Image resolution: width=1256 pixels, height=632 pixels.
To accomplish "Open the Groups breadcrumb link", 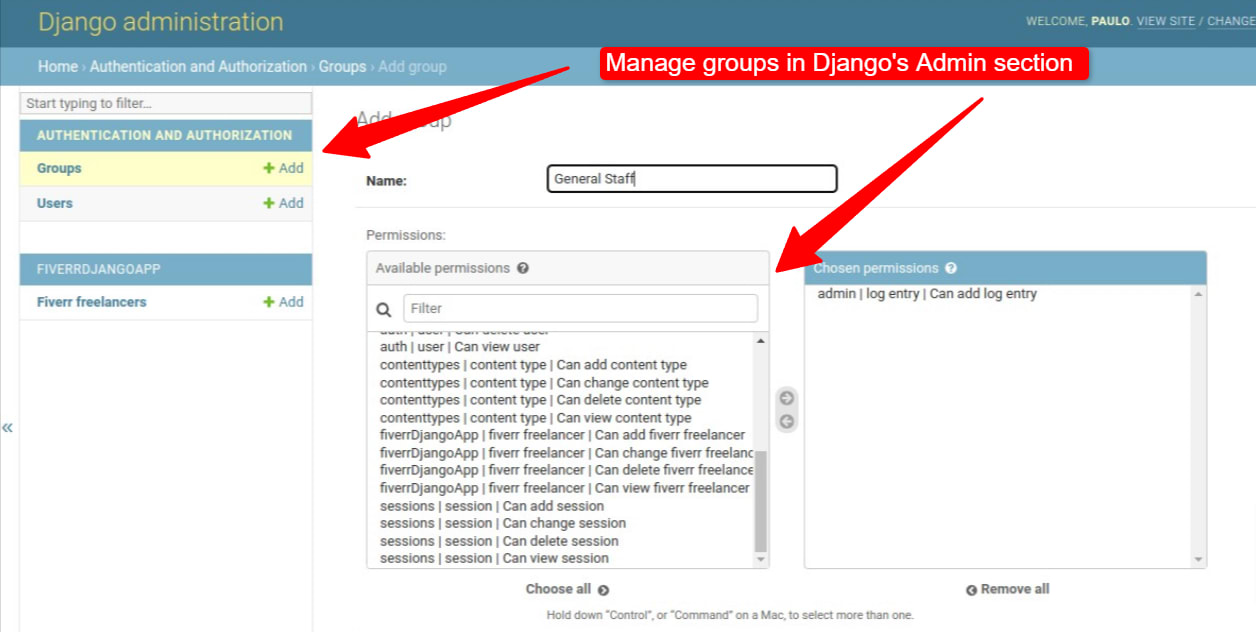I will click(342, 66).
